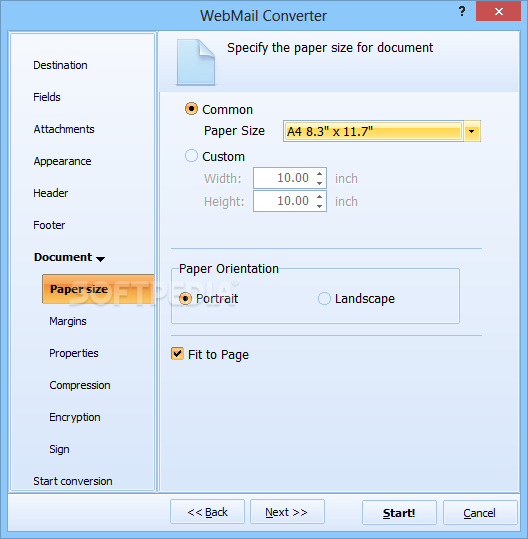Open the Properties sub-item

(74, 353)
